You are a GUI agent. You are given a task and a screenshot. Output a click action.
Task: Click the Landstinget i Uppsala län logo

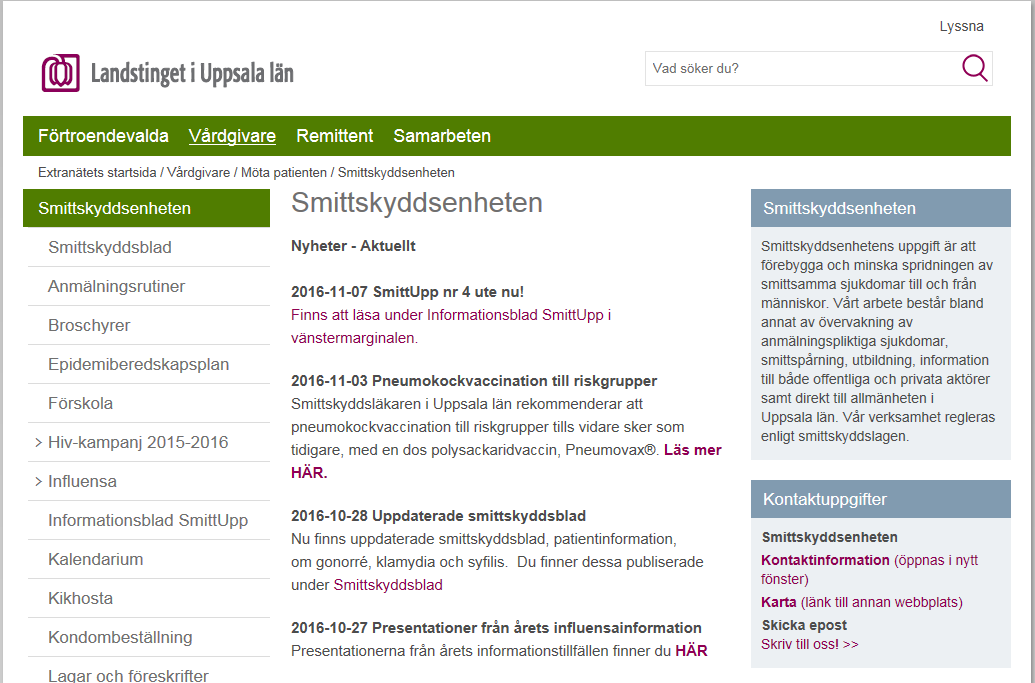click(x=168, y=73)
